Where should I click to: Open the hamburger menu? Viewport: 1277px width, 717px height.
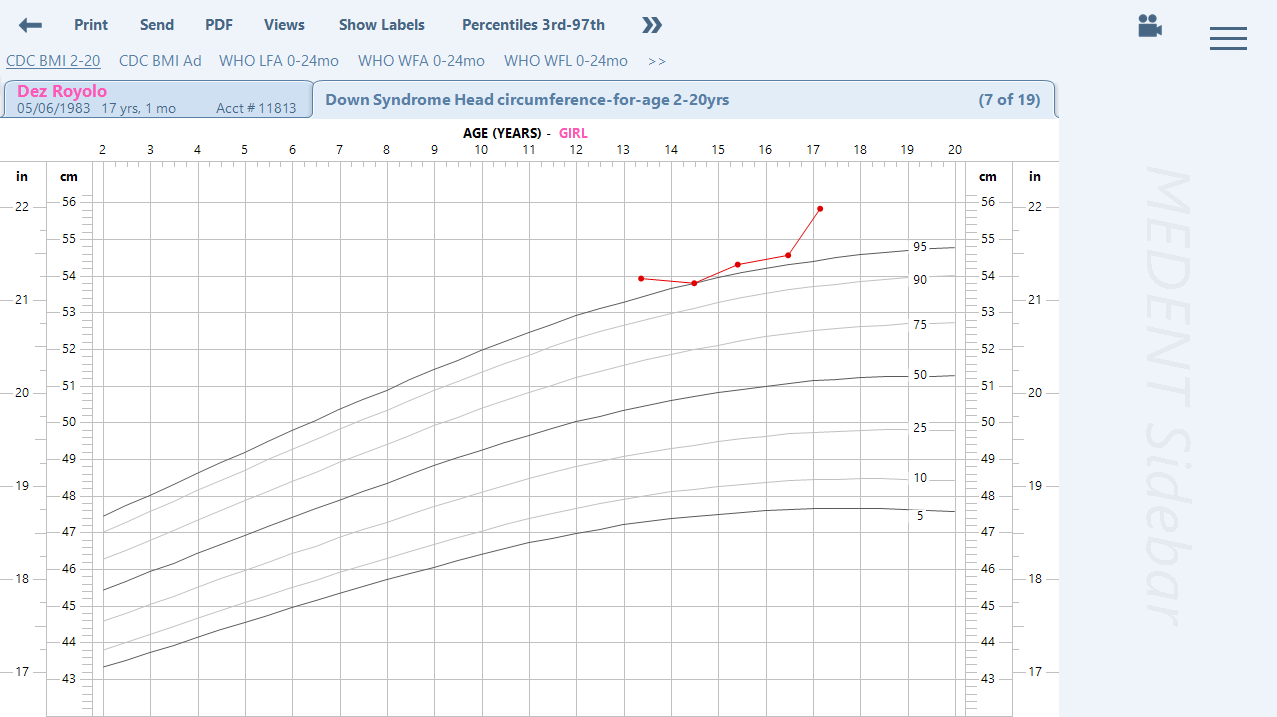1227,38
